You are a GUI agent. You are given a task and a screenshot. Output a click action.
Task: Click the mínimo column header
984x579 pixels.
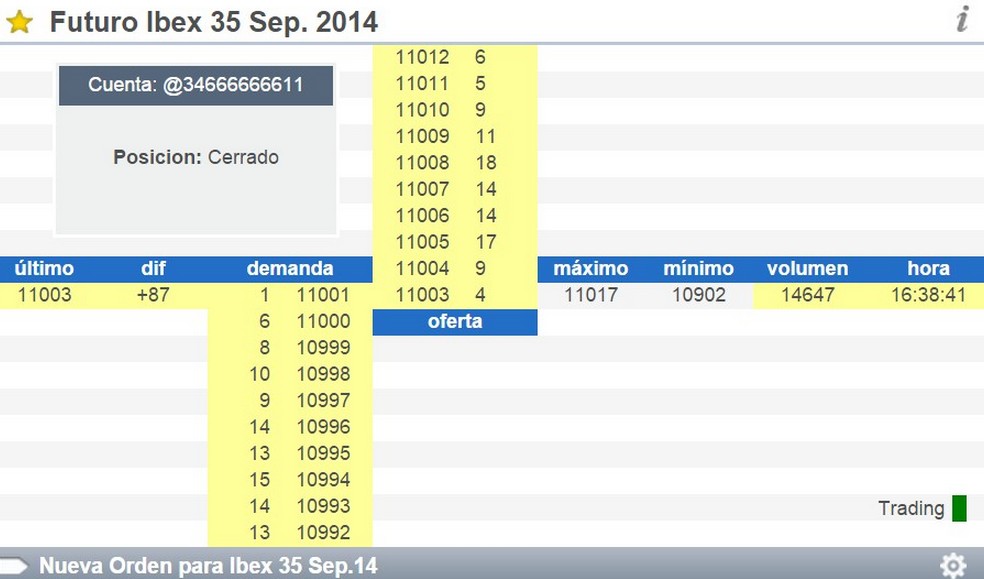(x=698, y=269)
